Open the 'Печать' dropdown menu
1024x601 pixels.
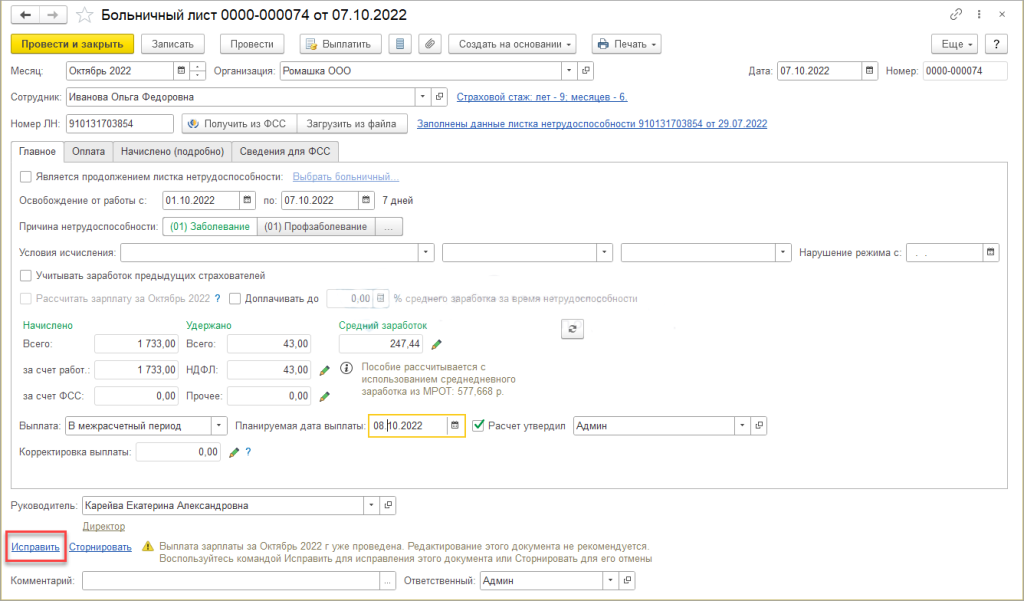tap(627, 44)
